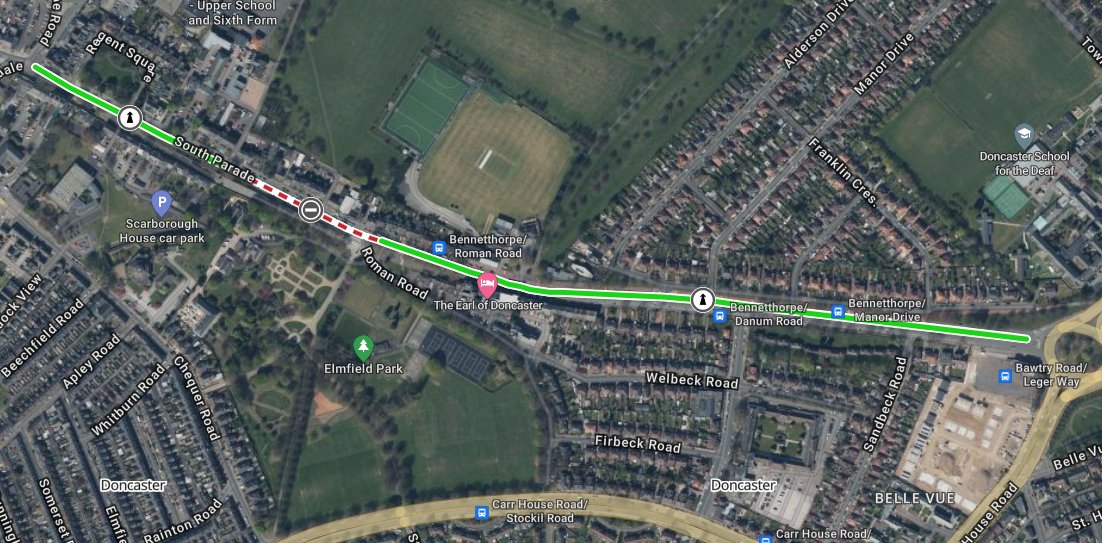
Task: Select the route pin near Danum Road
Action: click(702, 299)
